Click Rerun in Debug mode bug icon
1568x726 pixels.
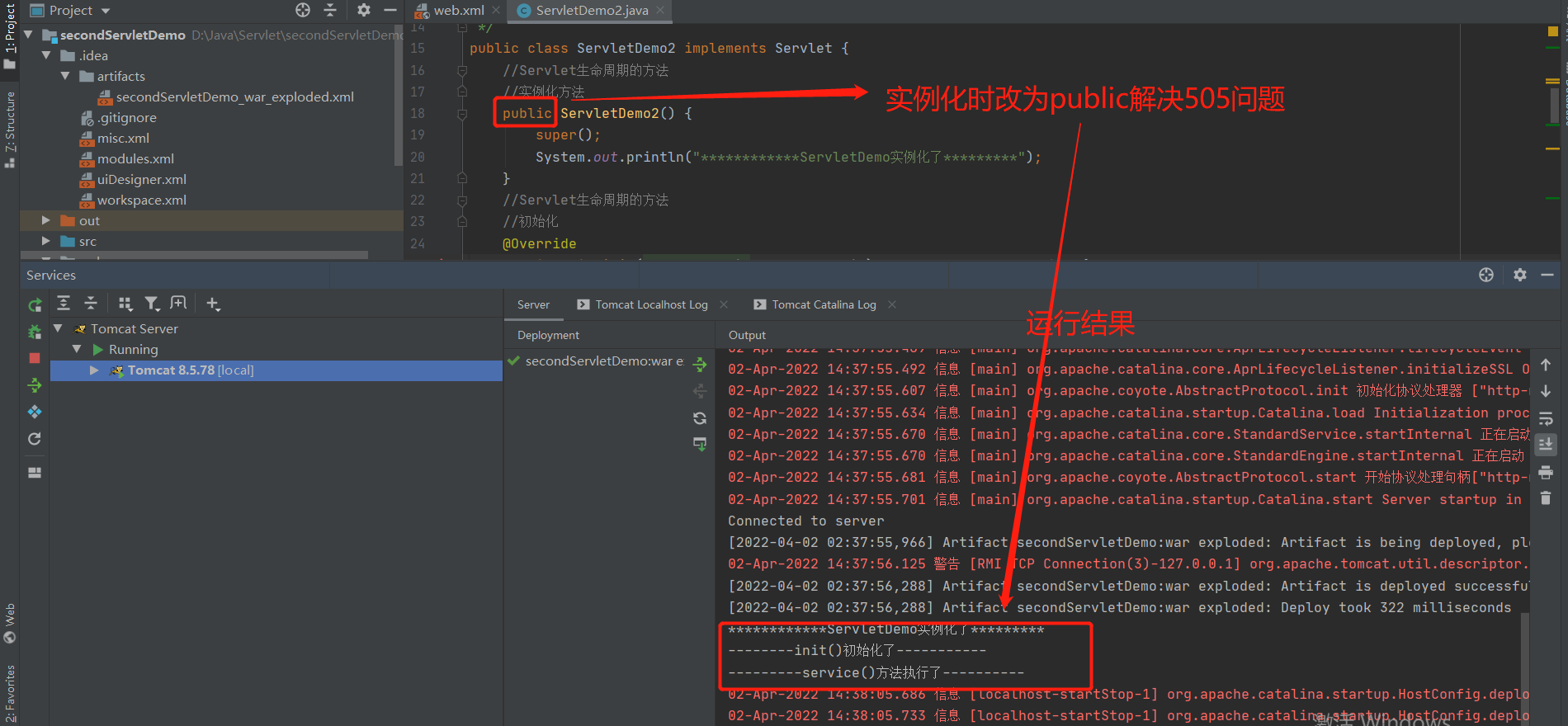click(x=35, y=332)
